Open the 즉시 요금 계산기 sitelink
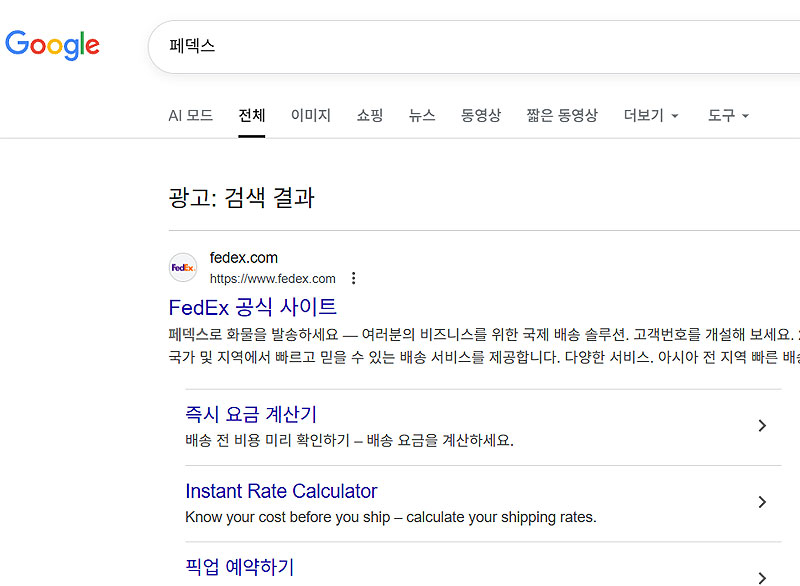Viewport: 800px width, 586px height. [x=251, y=414]
